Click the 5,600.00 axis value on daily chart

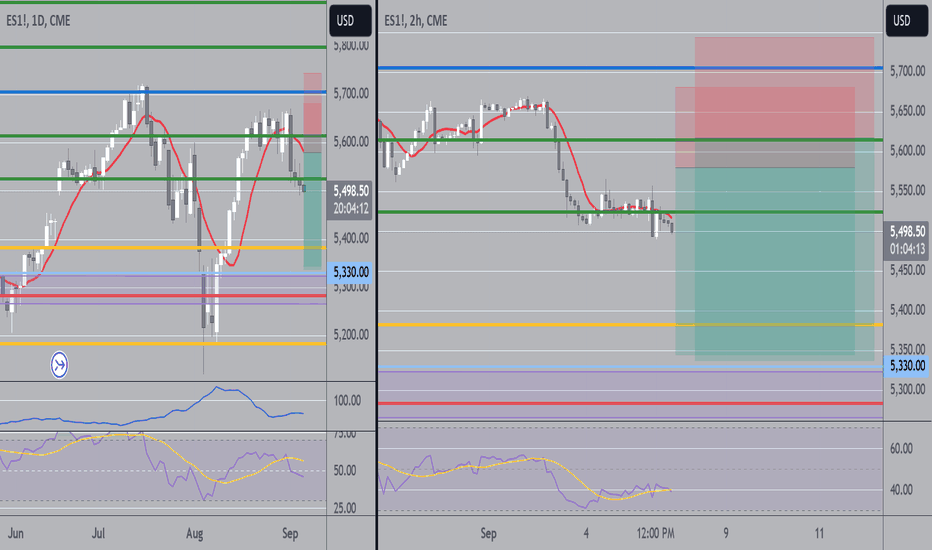pos(351,142)
